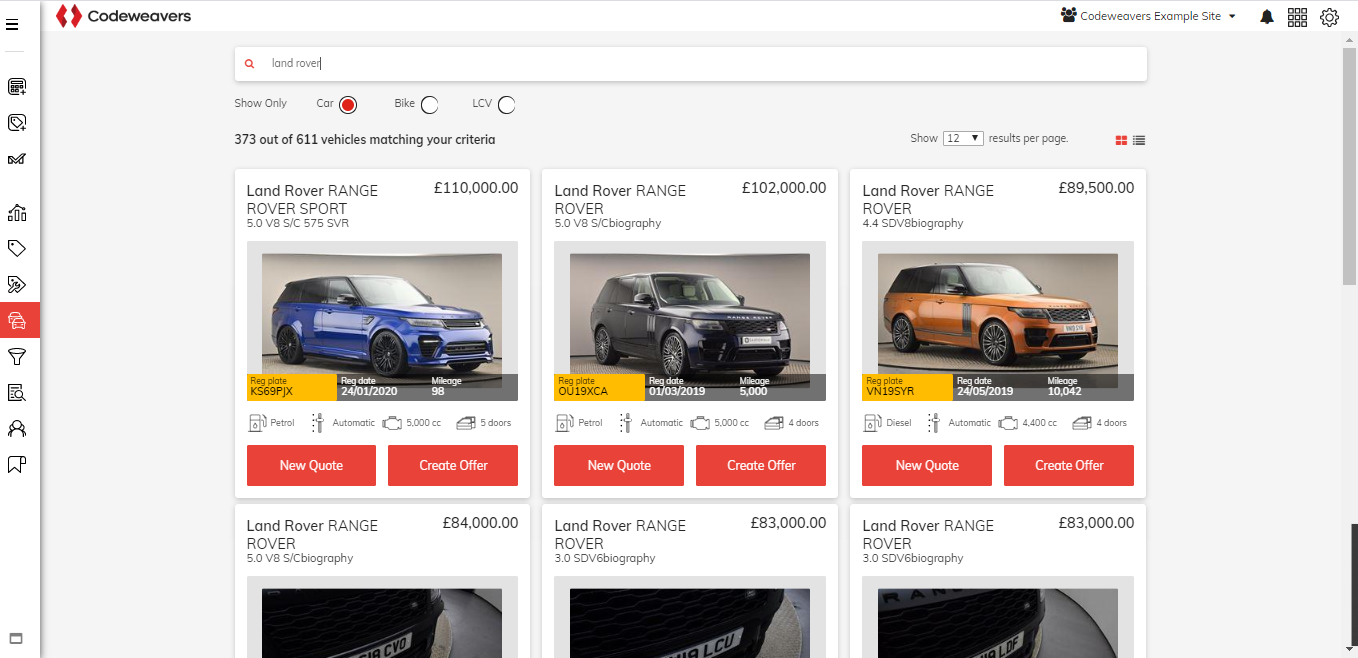Switch to list view layout
Screen dimensions: 1358x658
click(1139, 140)
